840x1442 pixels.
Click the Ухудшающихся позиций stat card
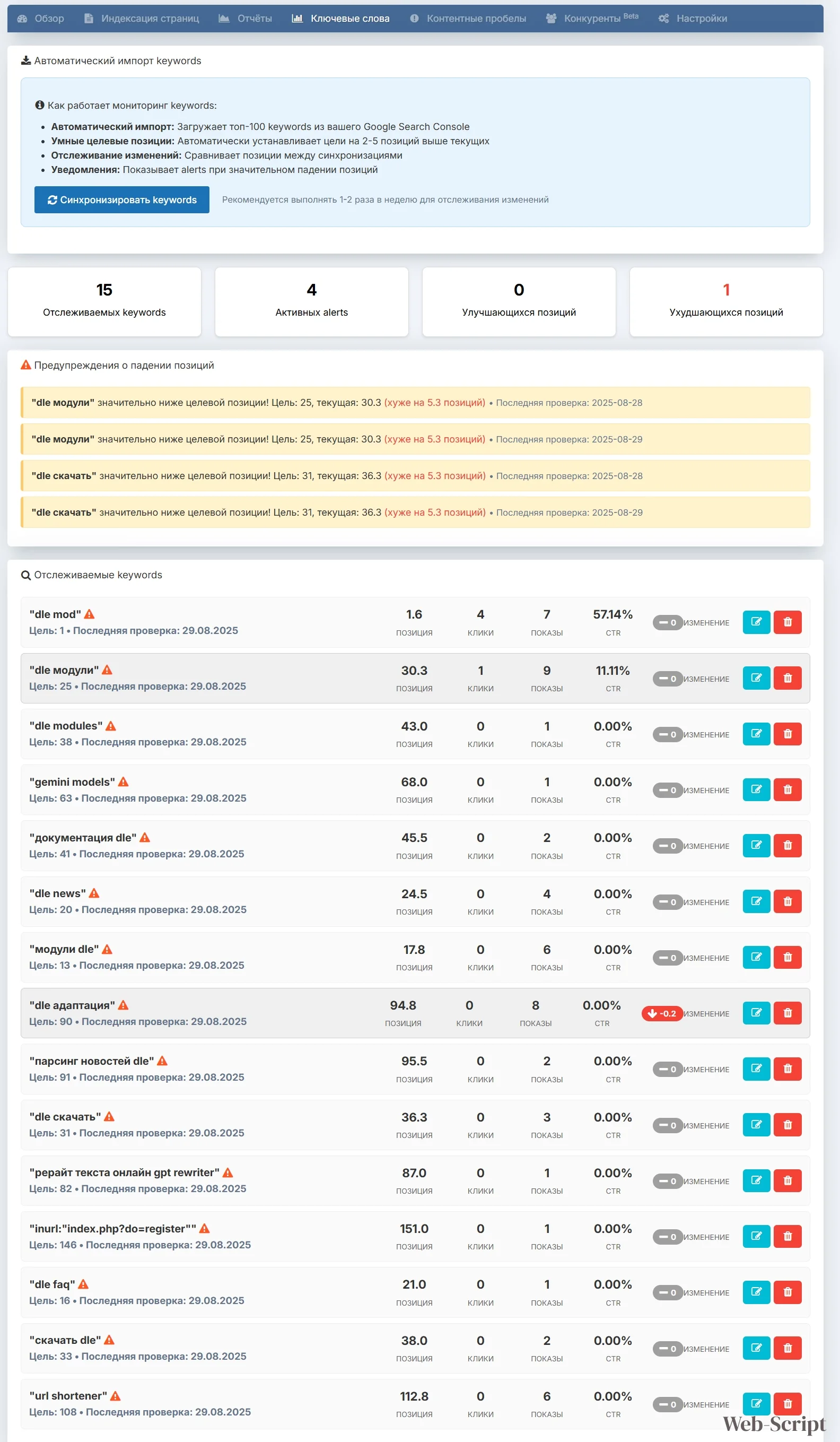(x=725, y=301)
